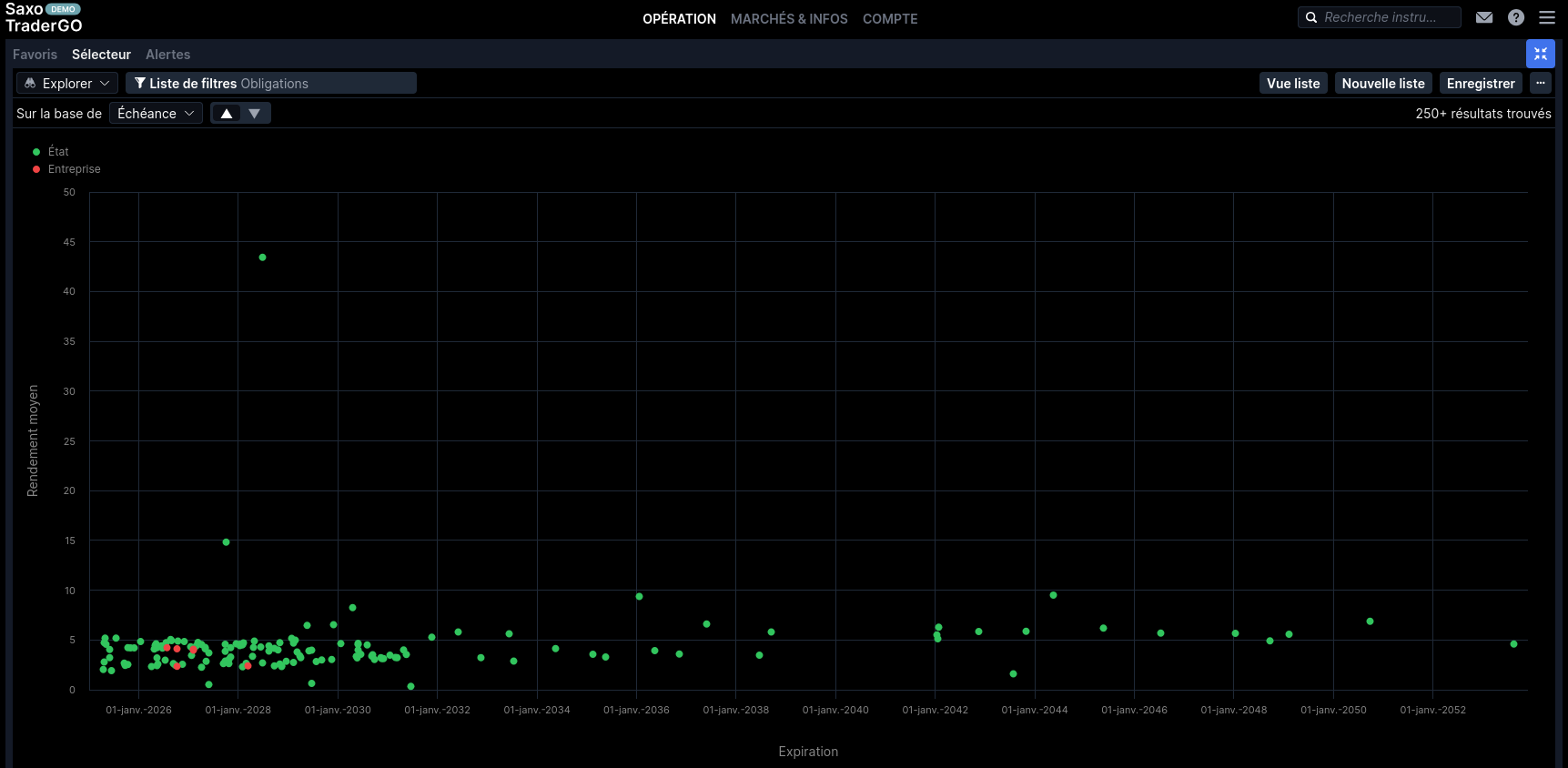Viewport: 1568px width, 768px height.
Task: Collapse the panel with blue minimize icon
Action: pos(1541,55)
